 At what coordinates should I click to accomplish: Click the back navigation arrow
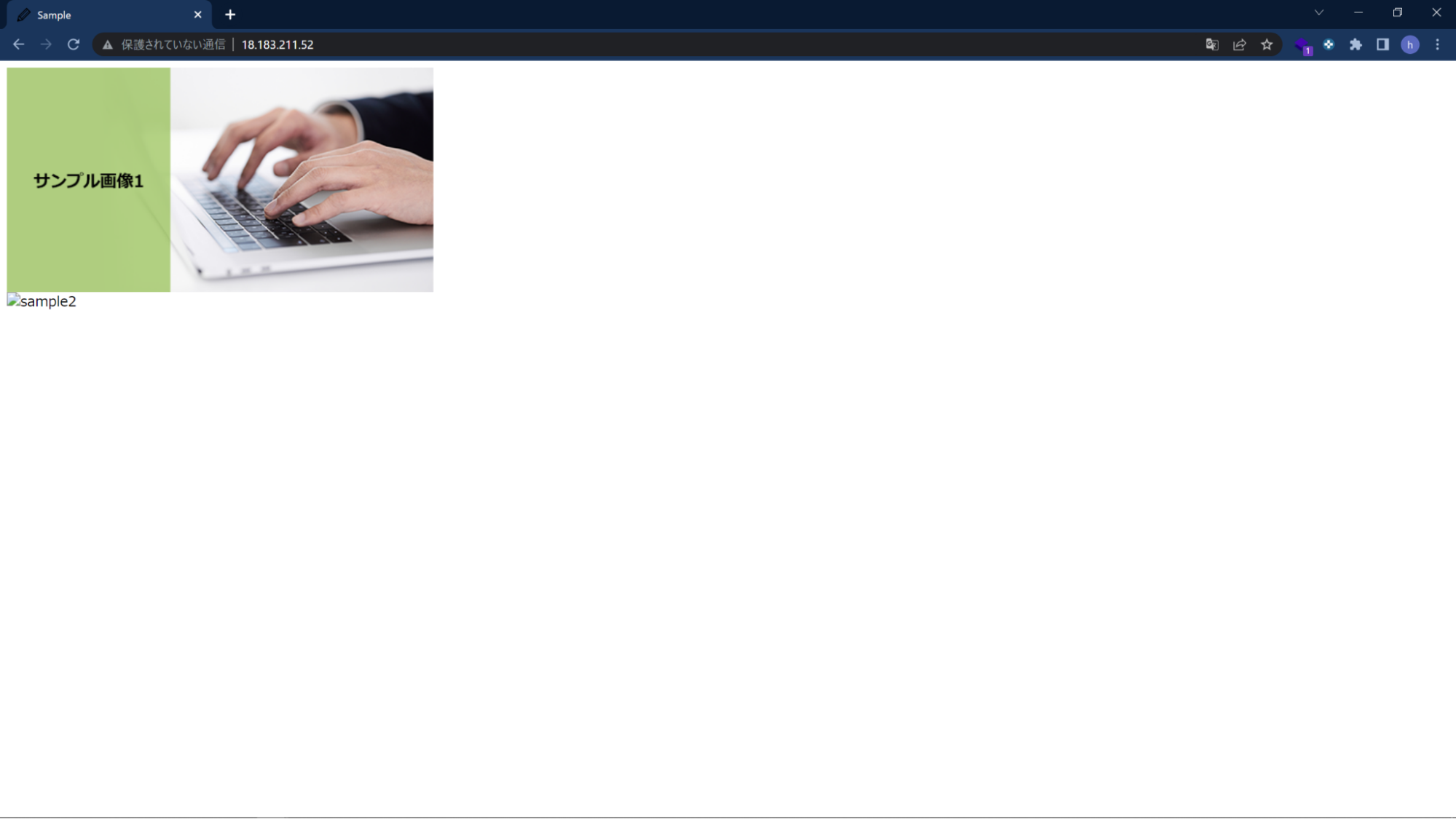[x=19, y=44]
